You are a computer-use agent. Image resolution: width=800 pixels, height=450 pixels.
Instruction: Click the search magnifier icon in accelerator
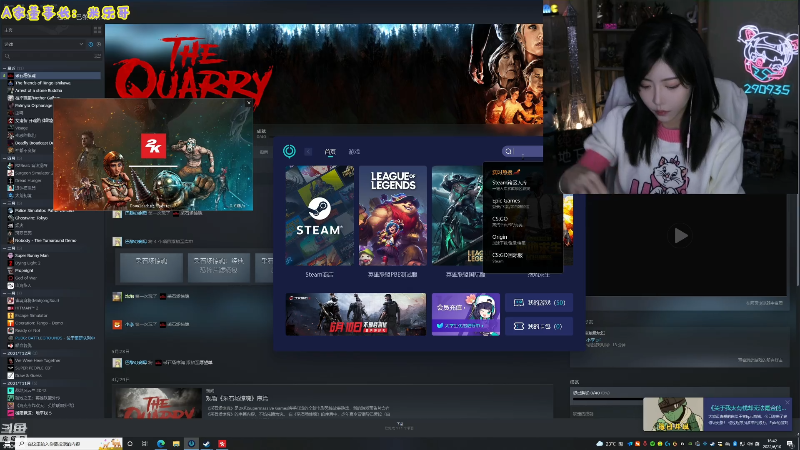[x=508, y=151]
